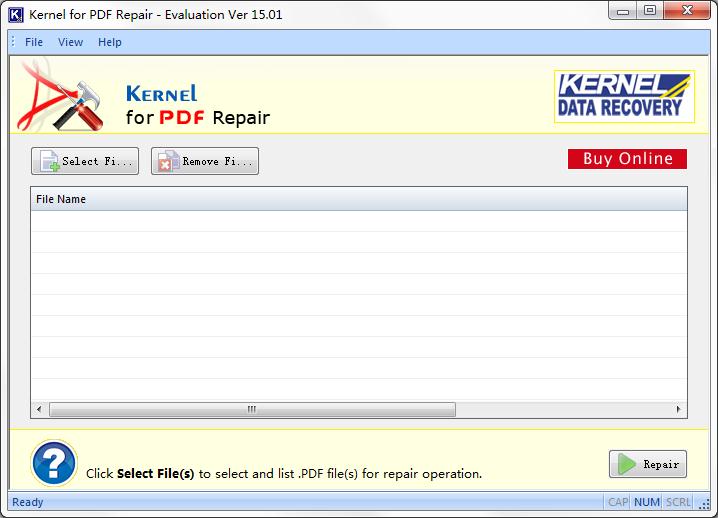Open the File menu
Viewport: 718px width, 518px height.
(x=34, y=42)
